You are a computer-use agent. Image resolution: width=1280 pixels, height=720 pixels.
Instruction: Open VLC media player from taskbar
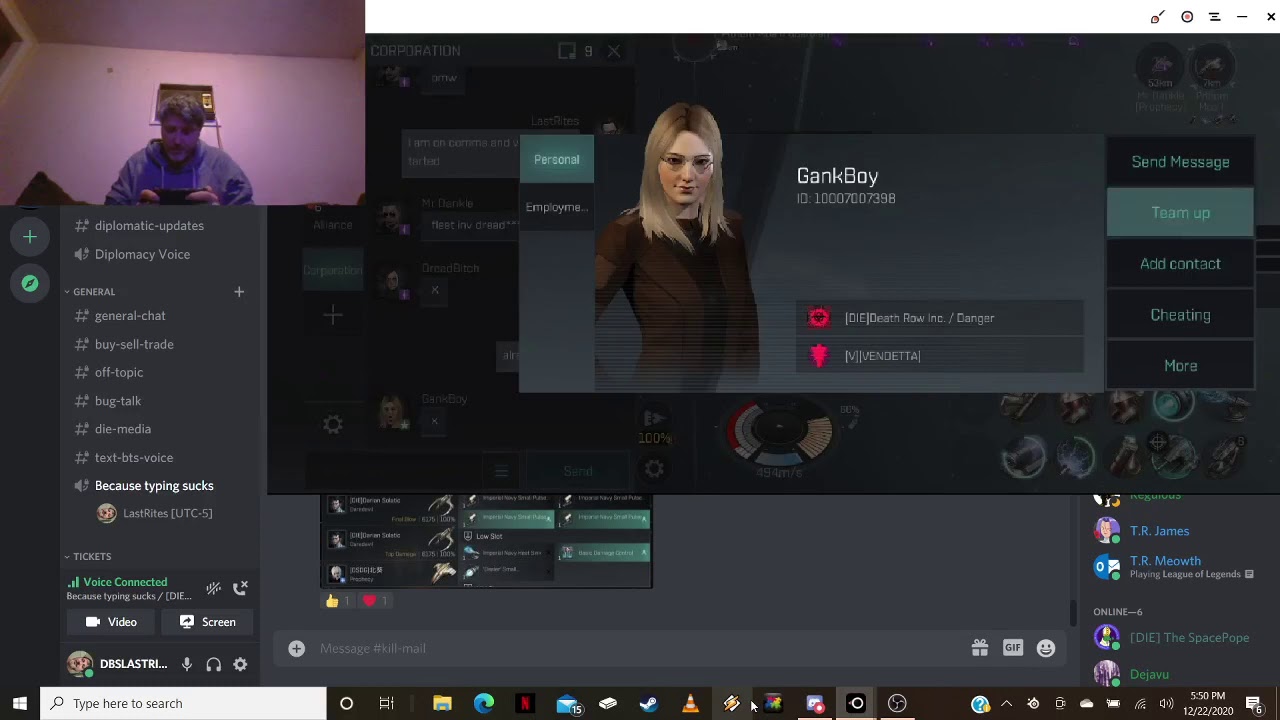coord(690,703)
